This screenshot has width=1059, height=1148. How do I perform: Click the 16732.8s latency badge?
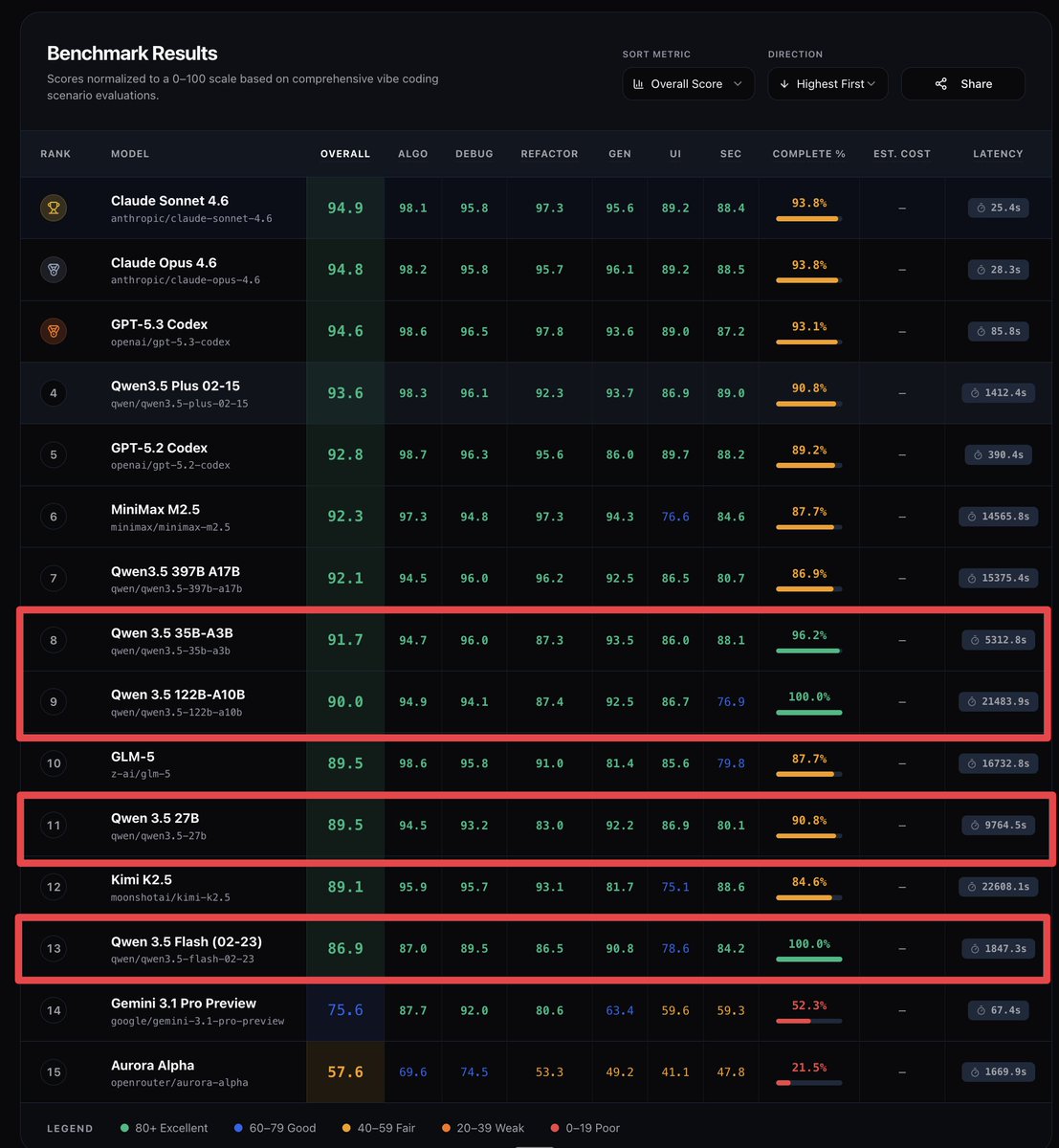coord(998,763)
